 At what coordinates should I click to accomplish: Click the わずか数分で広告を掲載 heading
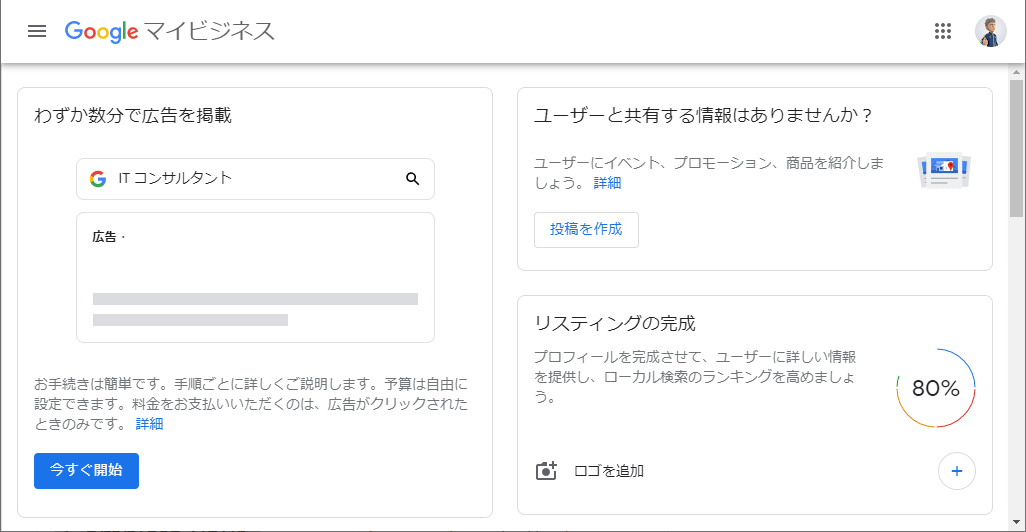pyautogui.click(x=133, y=115)
